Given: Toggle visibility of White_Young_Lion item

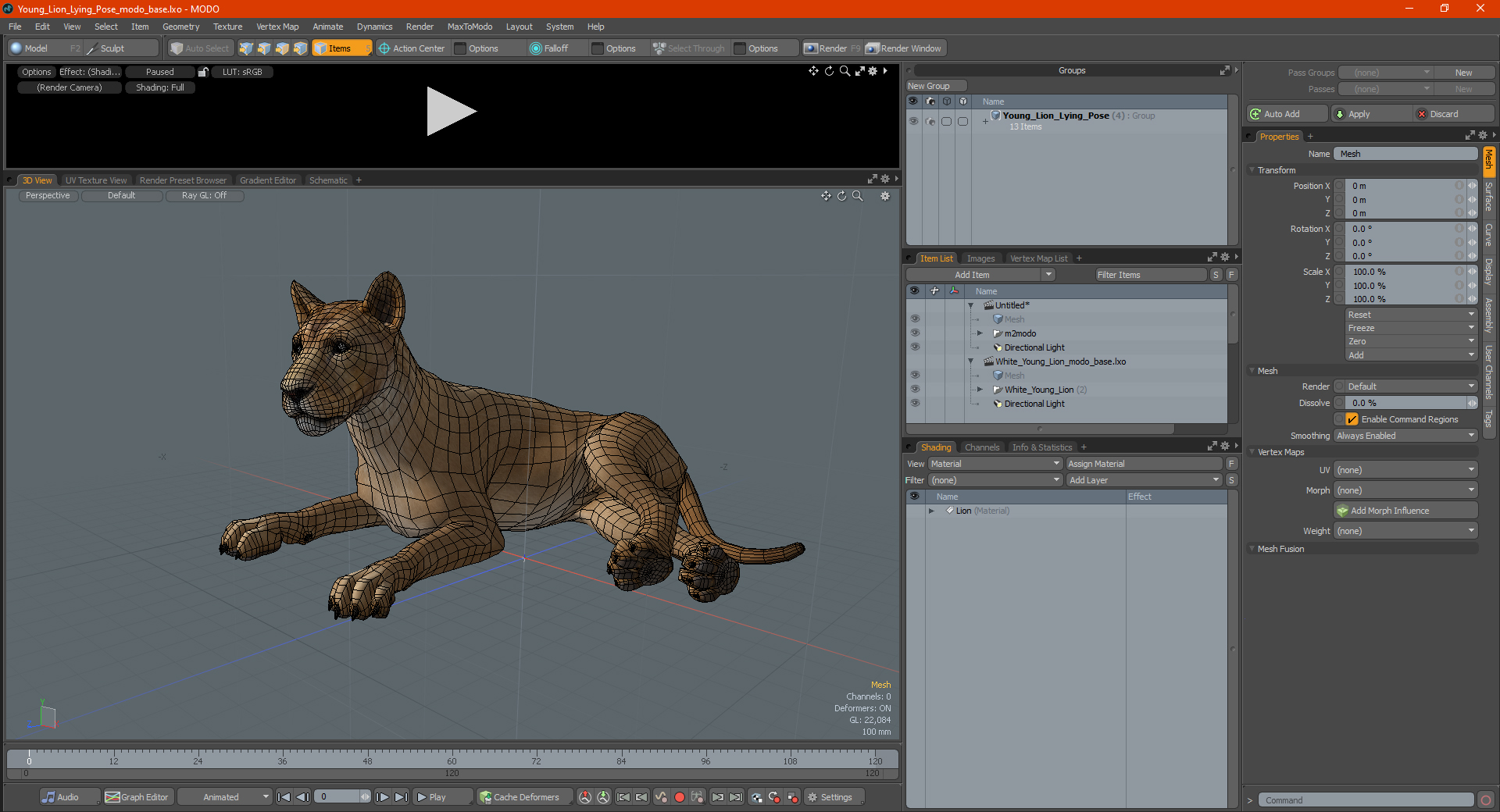Looking at the screenshot, I should 915,390.
